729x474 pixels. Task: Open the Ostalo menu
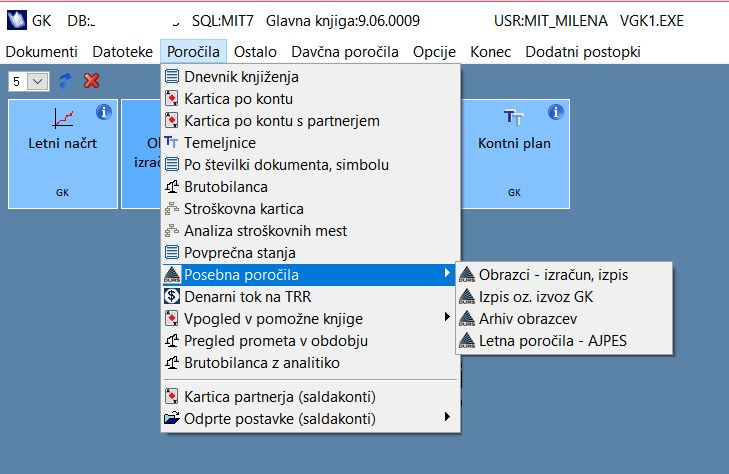(x=255, y=52)
